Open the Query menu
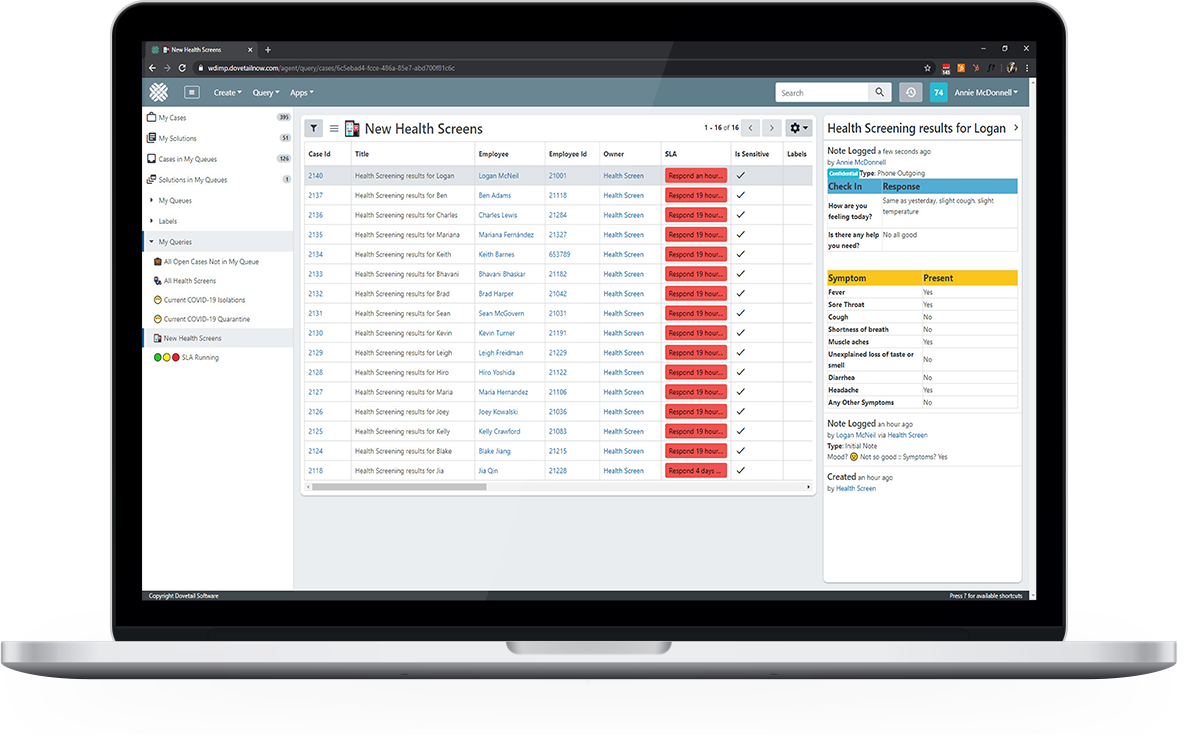1200x736 pixels. point(265,92)
